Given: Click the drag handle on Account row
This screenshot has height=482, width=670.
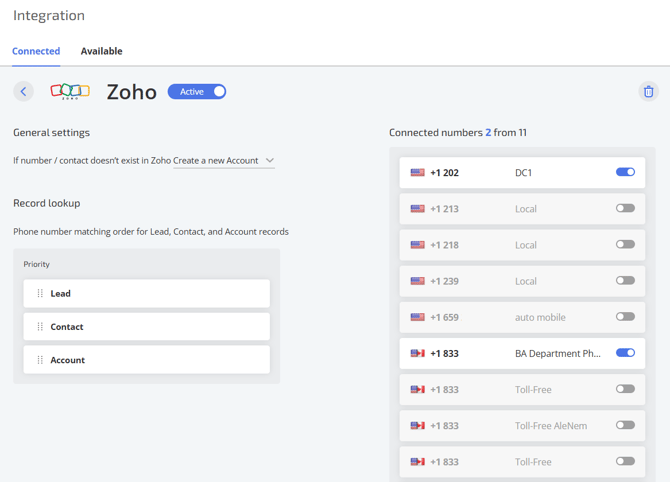Looking at the screenshot, I should coord(40,360).
